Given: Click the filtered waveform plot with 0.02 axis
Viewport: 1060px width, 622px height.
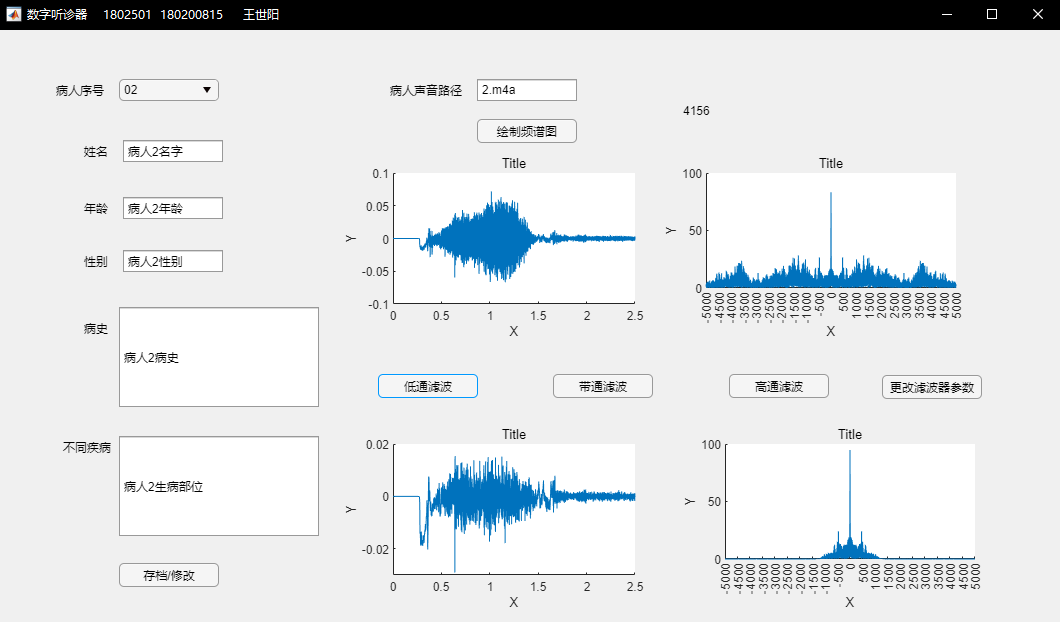Looking at the screenshot, I should point(514,509).
